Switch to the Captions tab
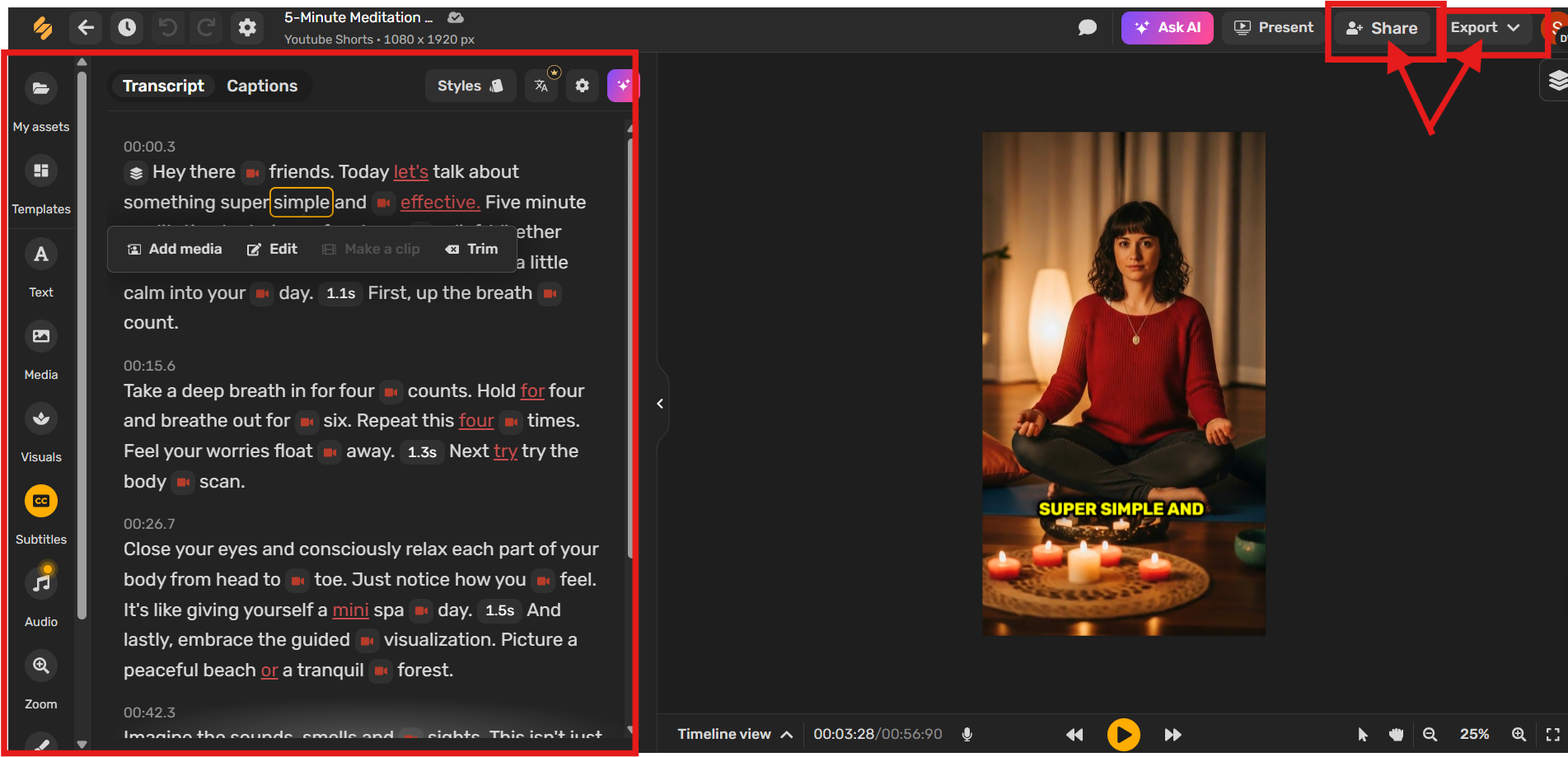 pyautogui.click(x=262, y=86)
